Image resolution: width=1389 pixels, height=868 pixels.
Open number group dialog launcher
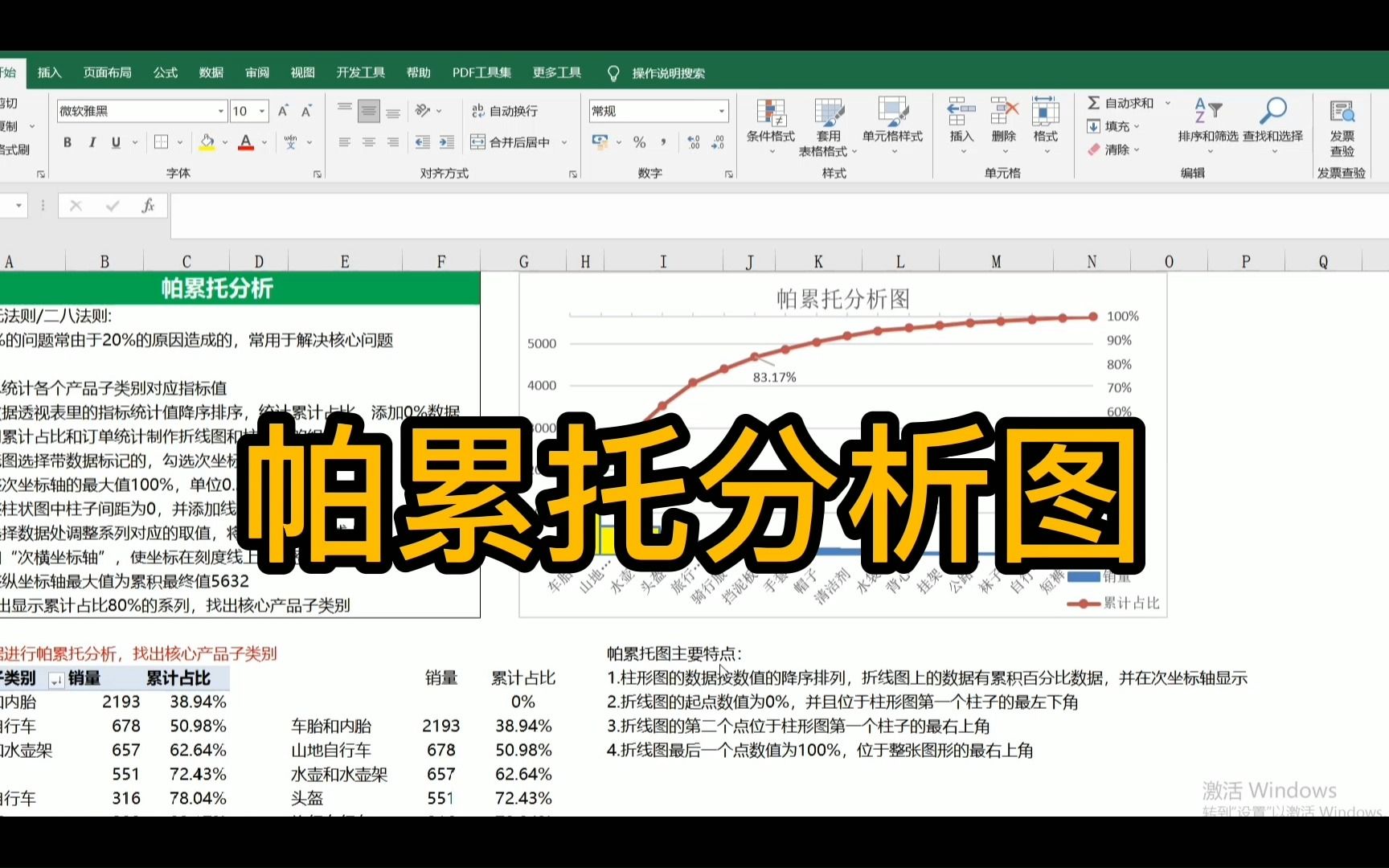click(x=729, y=174)
